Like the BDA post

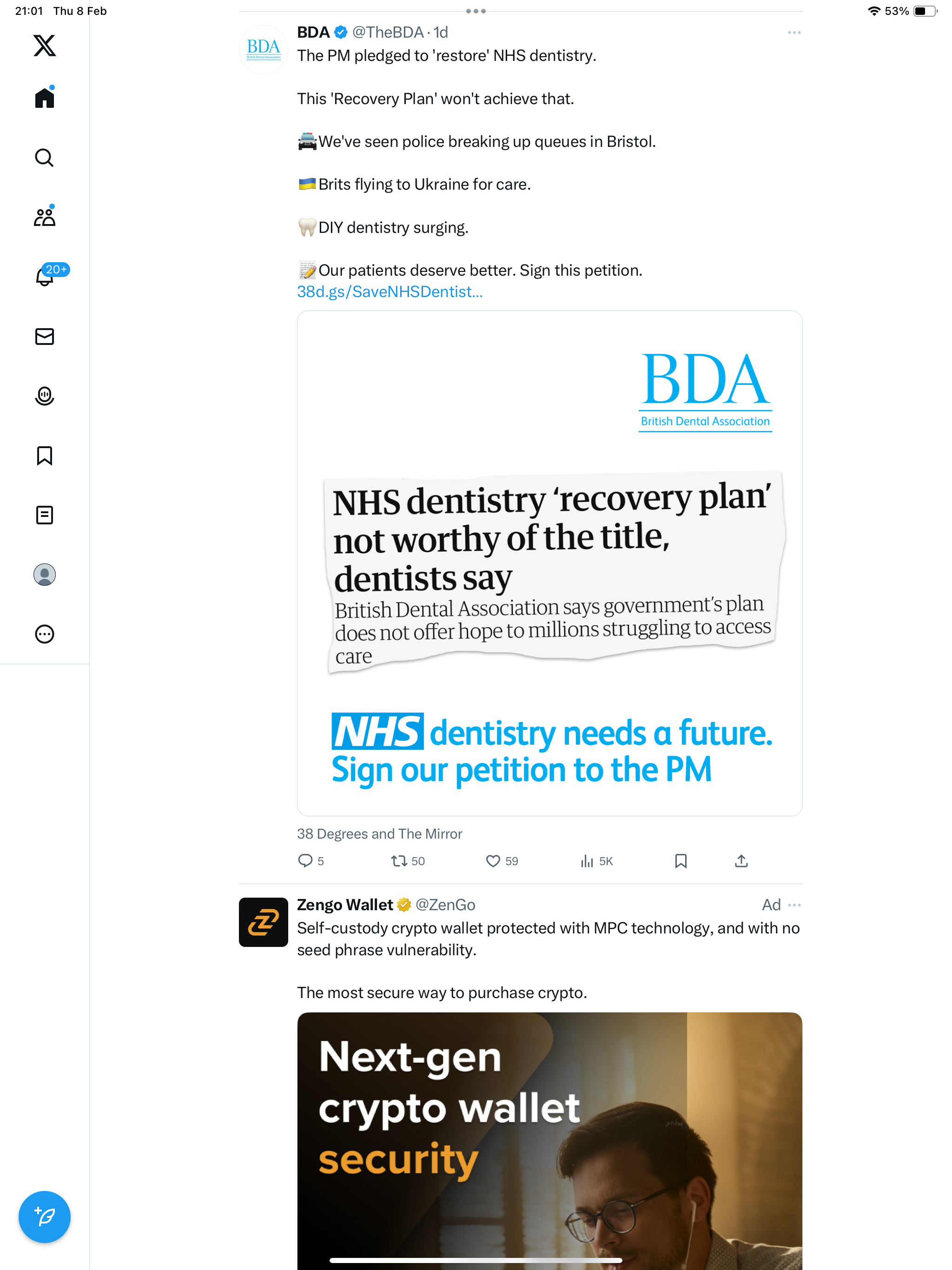(493, 860)
